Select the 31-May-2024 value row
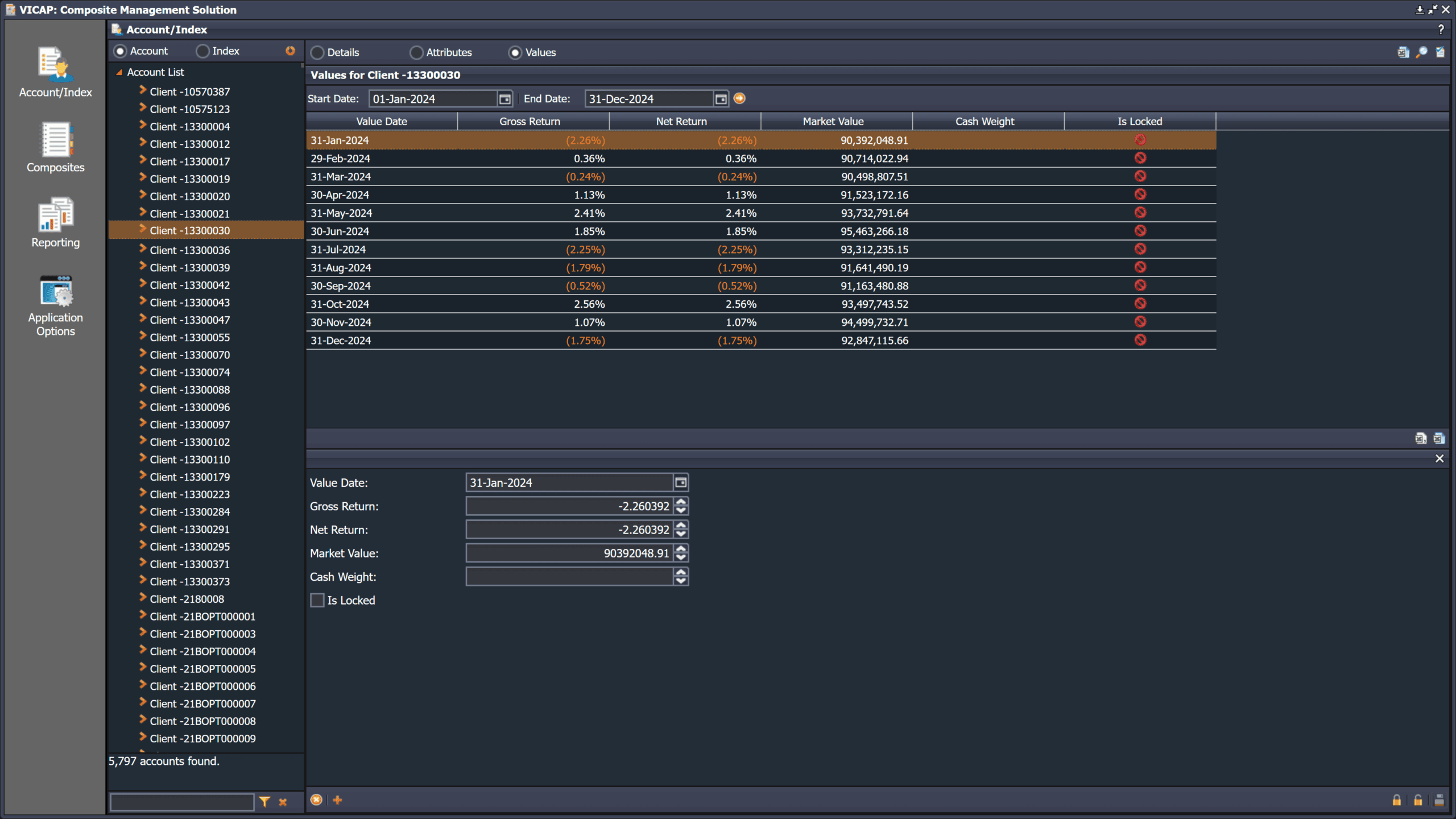 click(761, 213)
